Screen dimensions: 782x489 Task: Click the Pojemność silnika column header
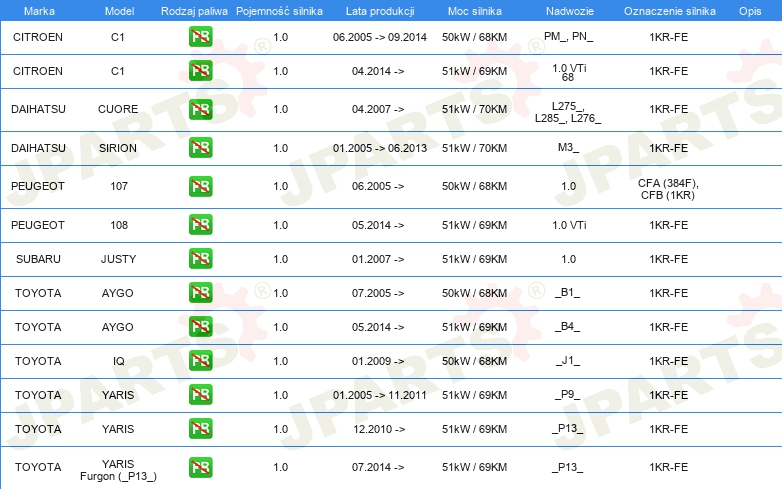[279, 11]
